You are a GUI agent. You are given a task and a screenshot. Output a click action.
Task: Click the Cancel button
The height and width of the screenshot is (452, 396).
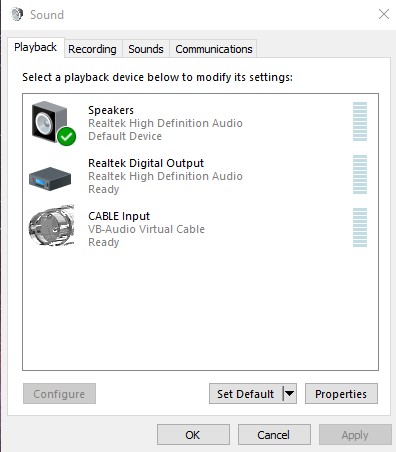[x=274, y=435]
